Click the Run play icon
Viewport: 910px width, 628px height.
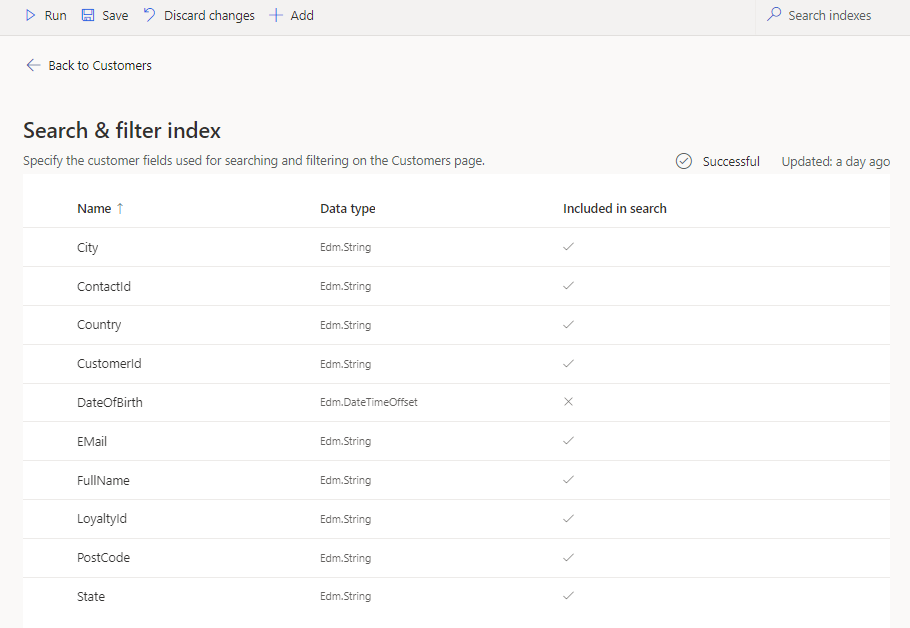31,15
